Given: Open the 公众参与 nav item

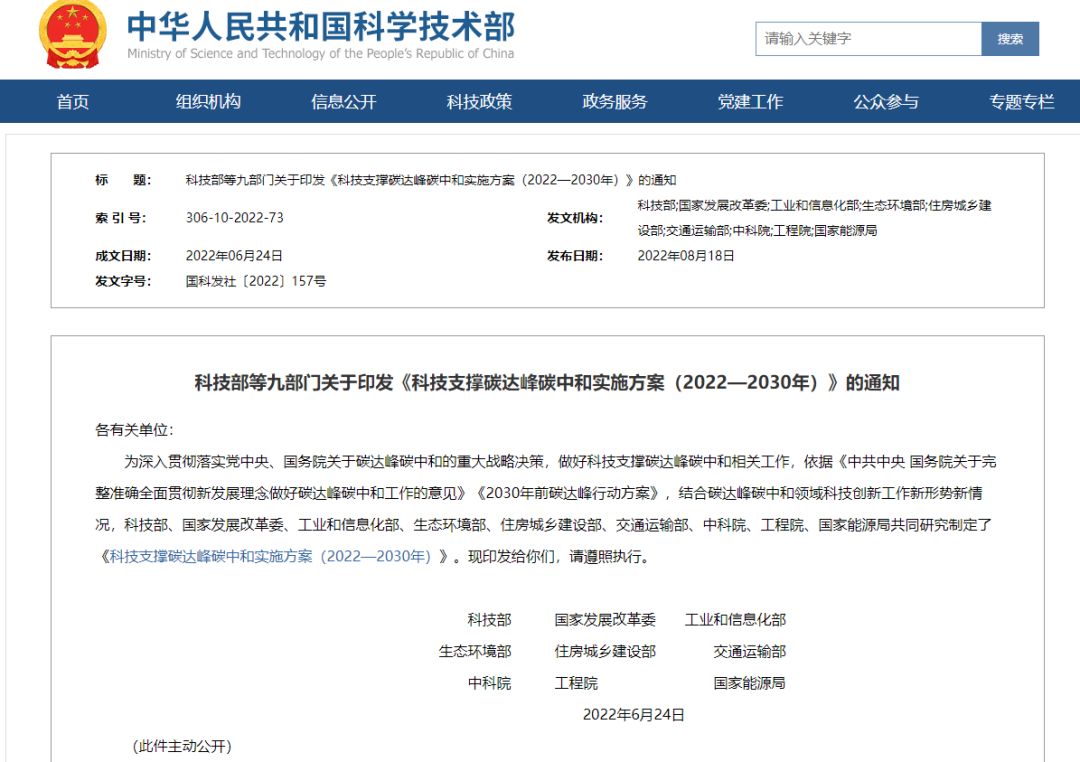Looking at the screenshot, I should (886, 102).
